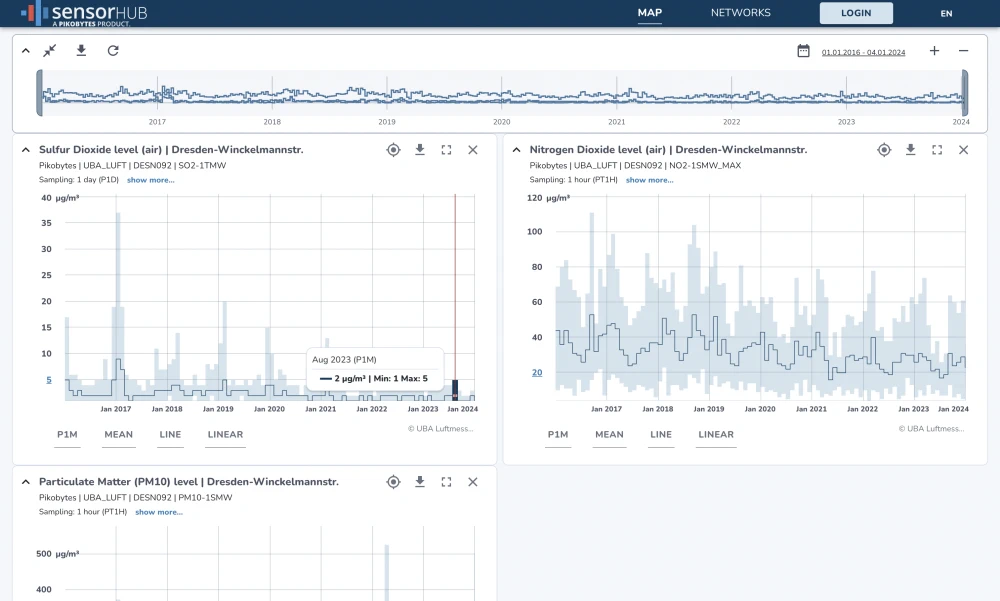Collapse the Particulate Matter PM10 chart panel

tap(26, 482)
